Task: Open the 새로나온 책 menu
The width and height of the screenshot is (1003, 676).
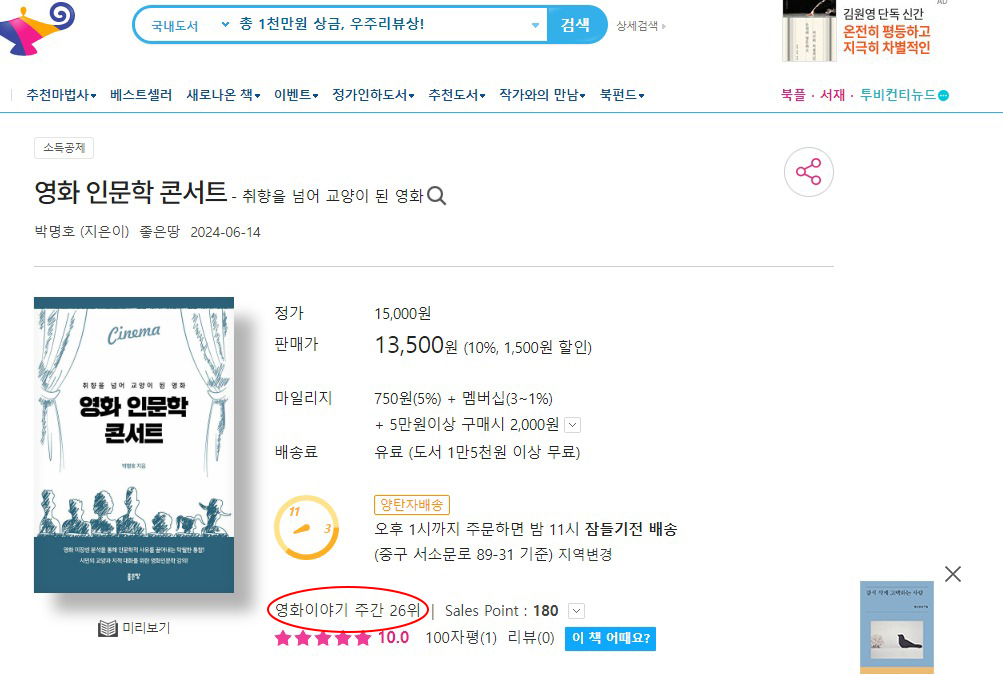Action: [223, 95]
